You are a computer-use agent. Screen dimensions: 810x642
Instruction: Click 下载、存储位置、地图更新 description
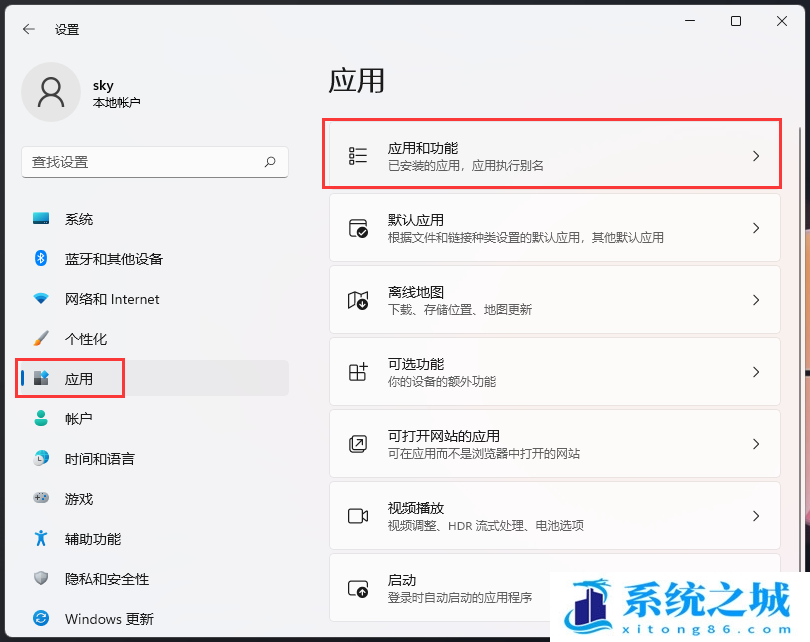tap(460, 310)
